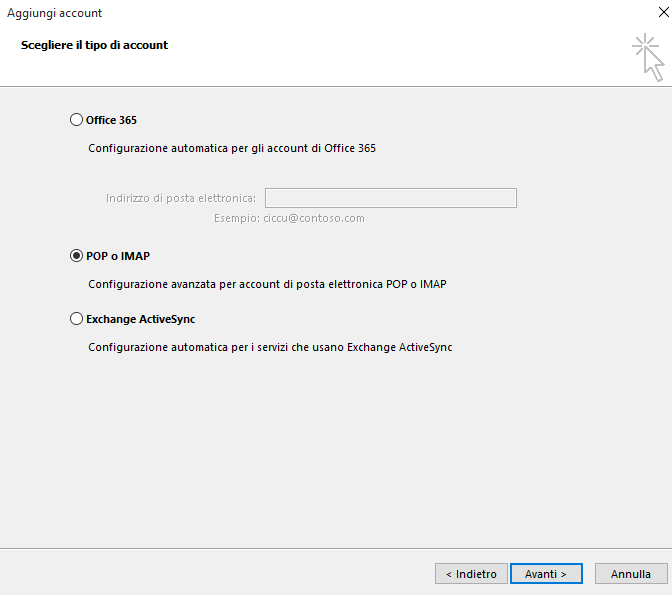Click the 'Configurazione automatica per gli account di Office 365' text
672x595 pixels.
point(232,148)
